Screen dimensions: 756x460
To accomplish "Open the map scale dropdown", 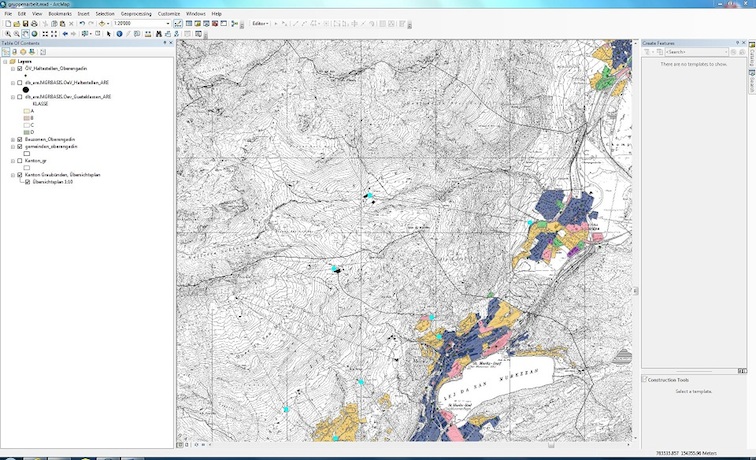I will (x=167, y=23).
